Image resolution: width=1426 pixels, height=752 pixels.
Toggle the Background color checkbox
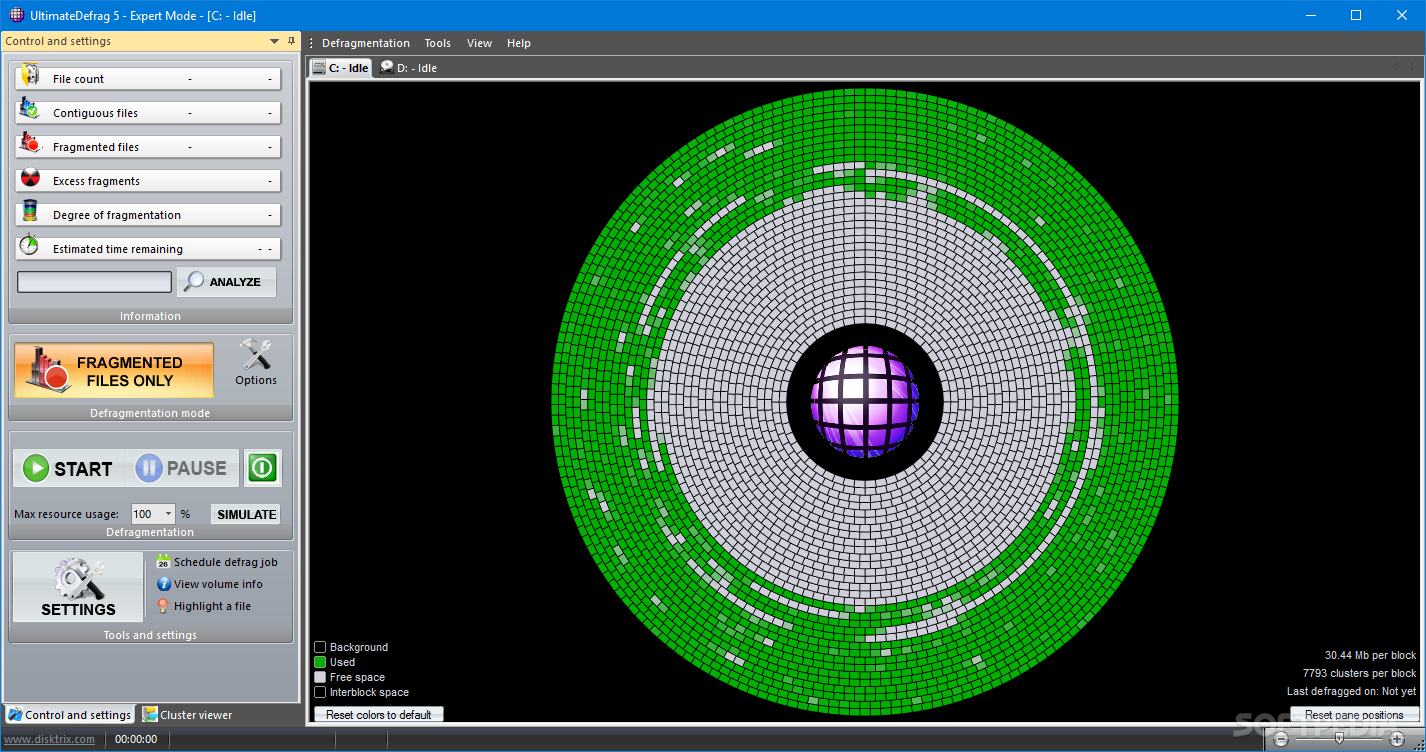tap(320, 647)
